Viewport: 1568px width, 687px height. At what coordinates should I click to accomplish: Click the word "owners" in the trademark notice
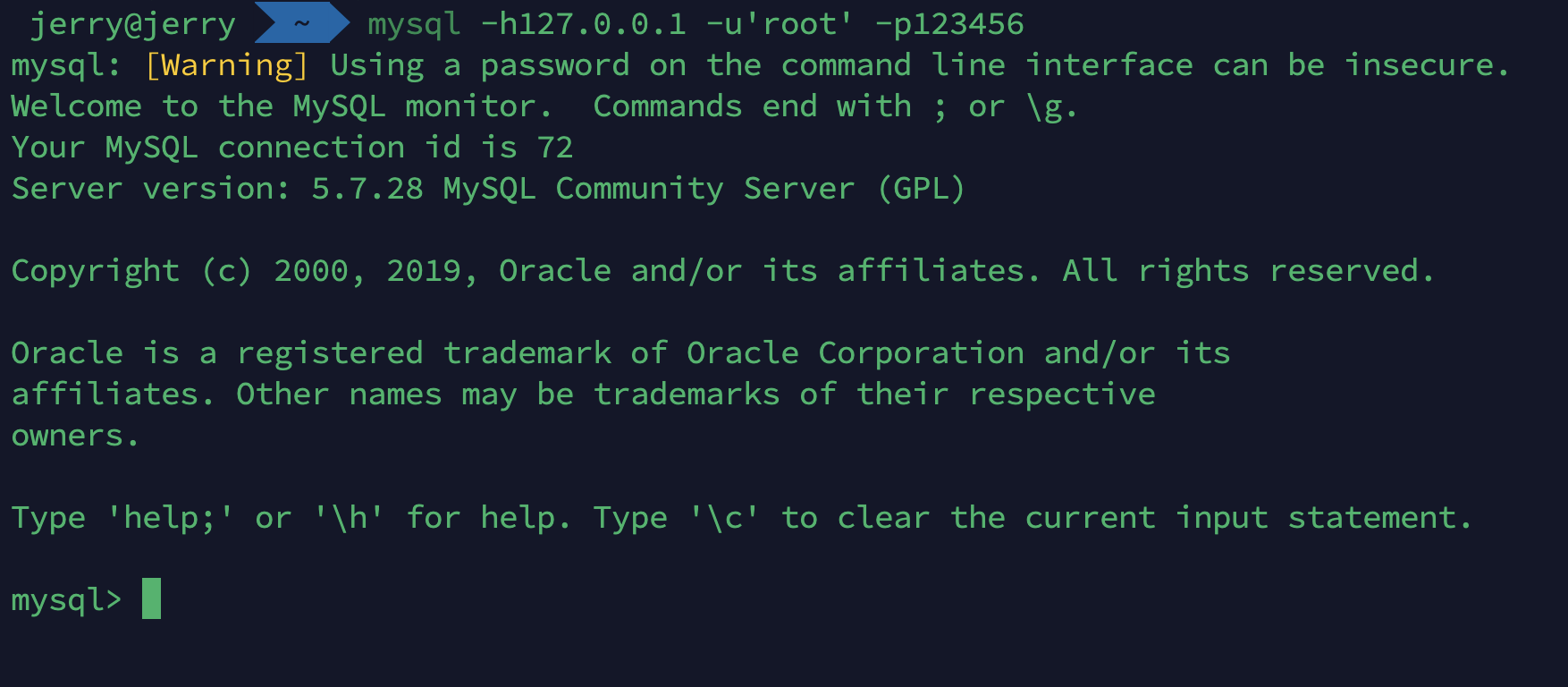click(68, 437)
